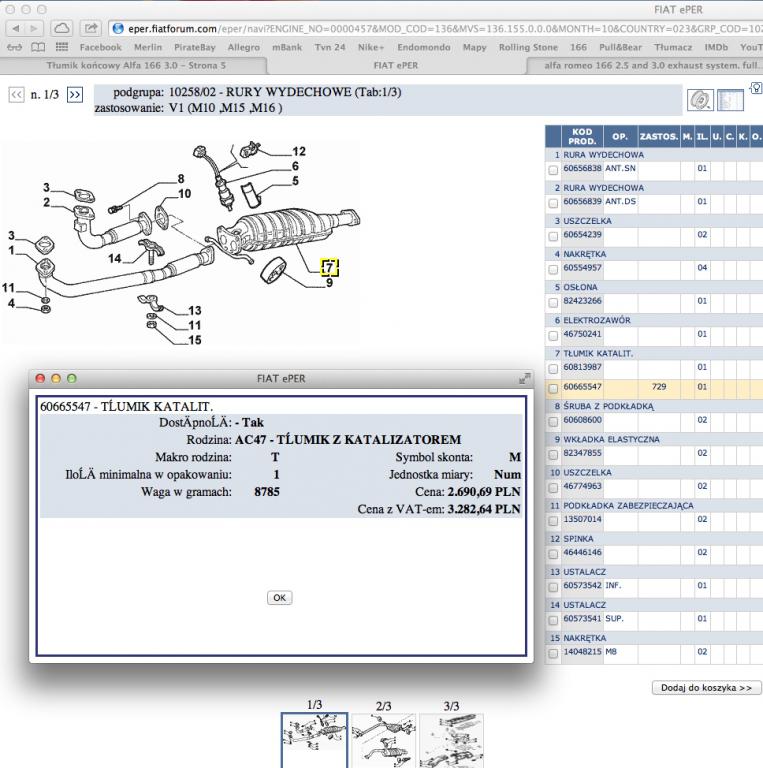Select diagram thumbnail 3/3

coord(451,739)
